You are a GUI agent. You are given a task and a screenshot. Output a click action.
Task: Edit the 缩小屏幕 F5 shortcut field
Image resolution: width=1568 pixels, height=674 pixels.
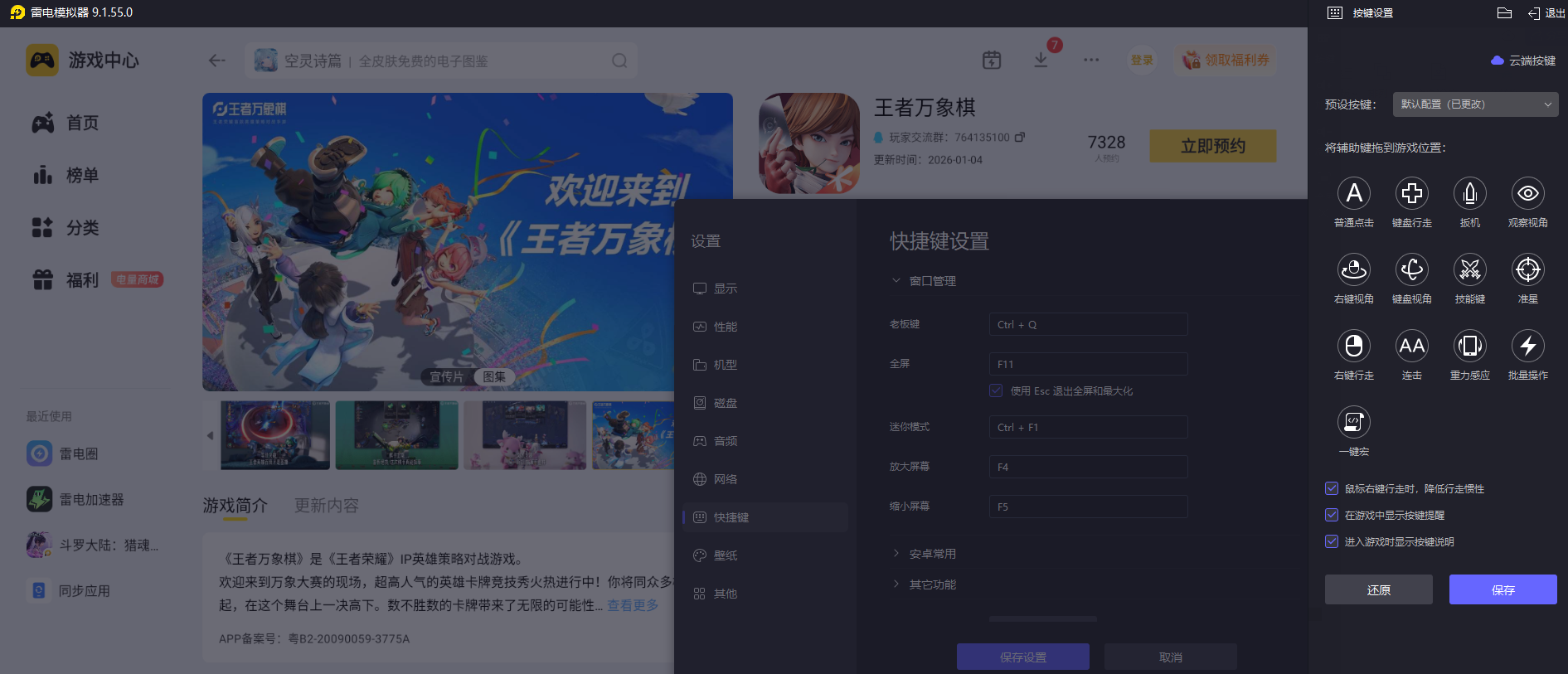[x=1088, y=507]
